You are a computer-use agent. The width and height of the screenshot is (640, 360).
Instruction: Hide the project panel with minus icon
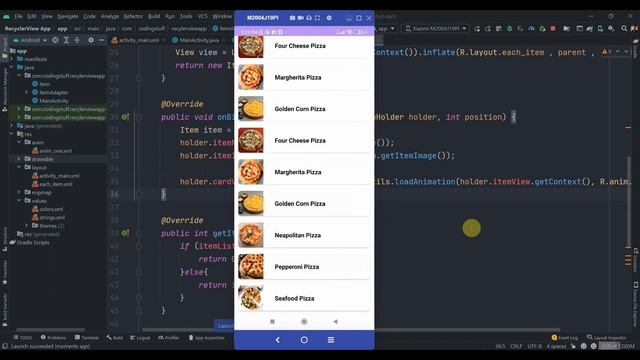pos(101,40)
